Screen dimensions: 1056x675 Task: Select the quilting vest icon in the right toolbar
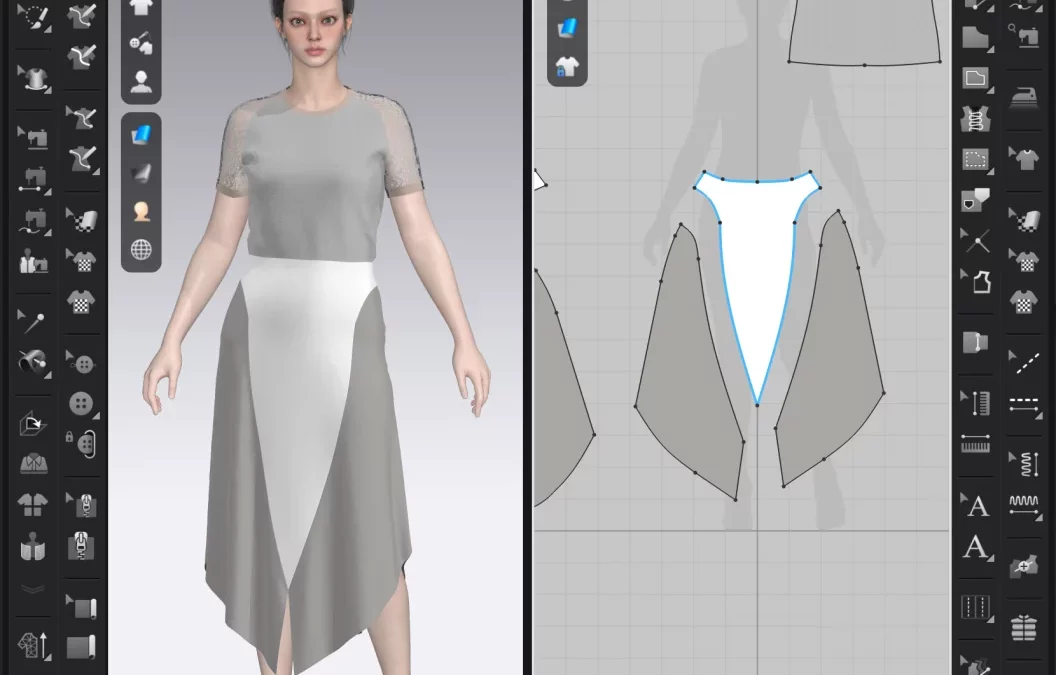tap(975, 118)
